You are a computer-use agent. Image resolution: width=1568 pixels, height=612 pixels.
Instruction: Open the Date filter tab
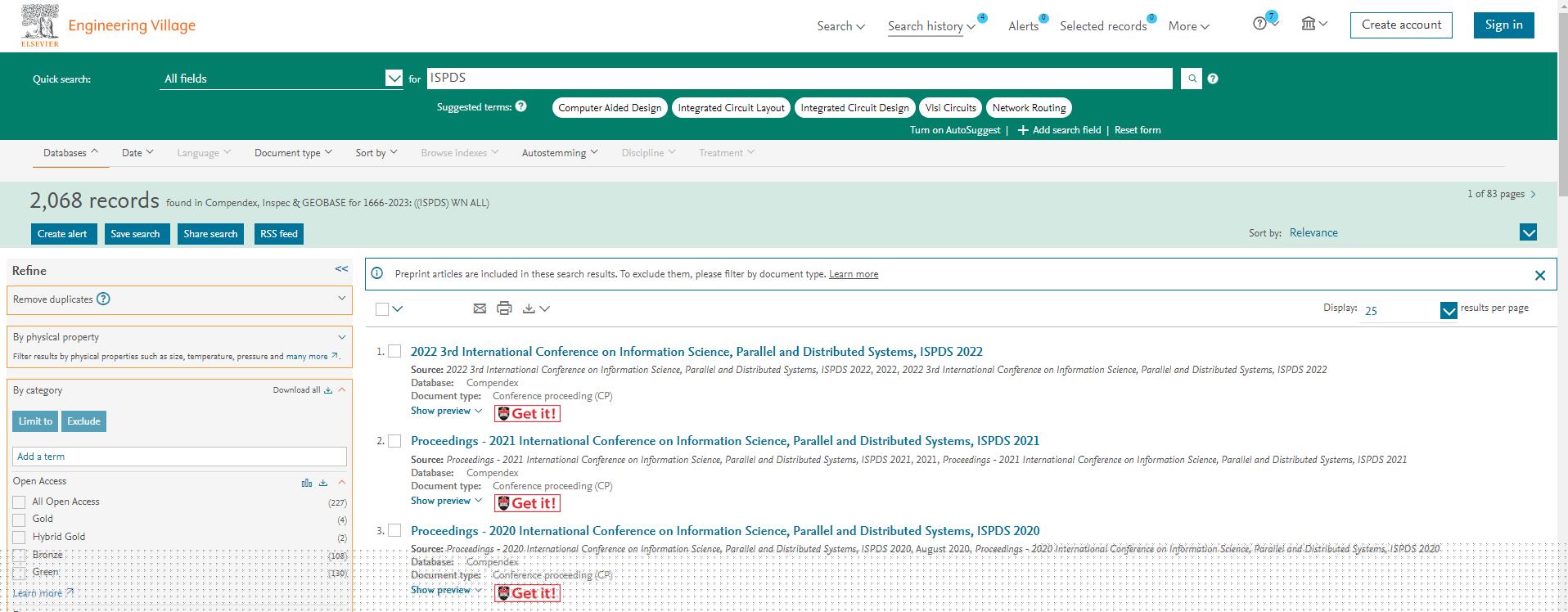coord(137,153)
